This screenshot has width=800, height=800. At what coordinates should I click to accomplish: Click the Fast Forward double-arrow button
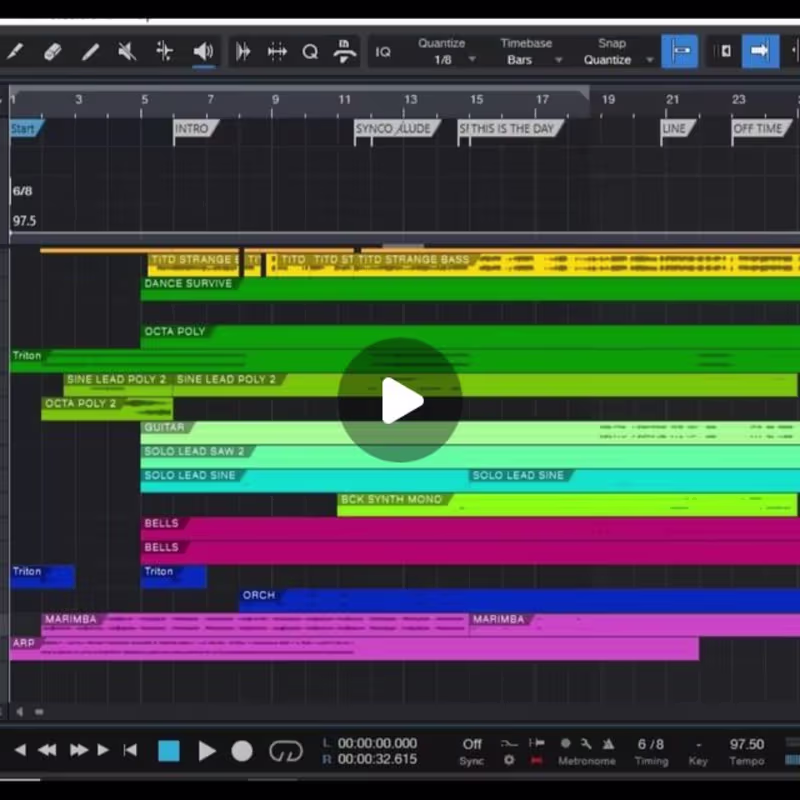(79, 750)
